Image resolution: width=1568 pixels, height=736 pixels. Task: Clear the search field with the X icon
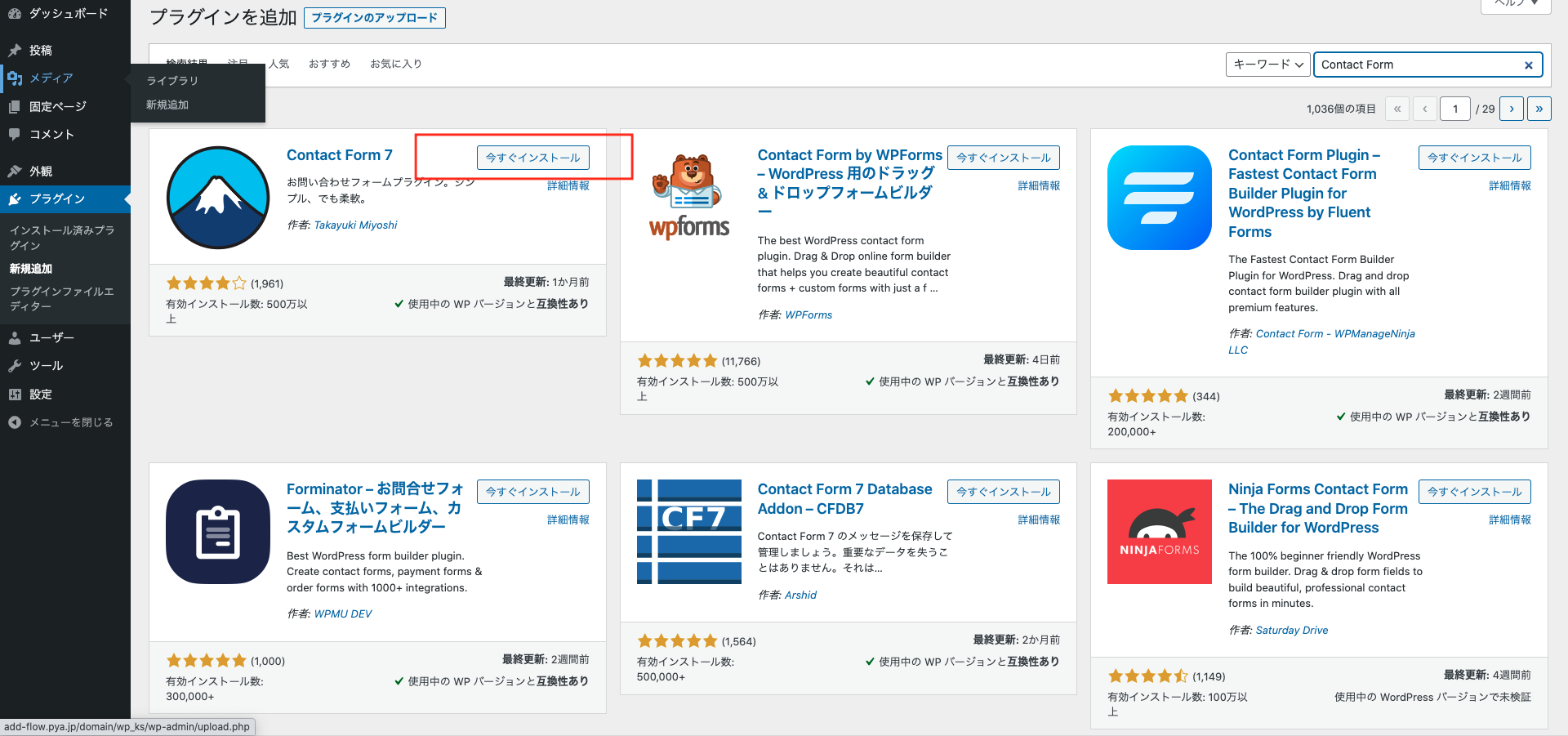click(x=1528, y=65)
